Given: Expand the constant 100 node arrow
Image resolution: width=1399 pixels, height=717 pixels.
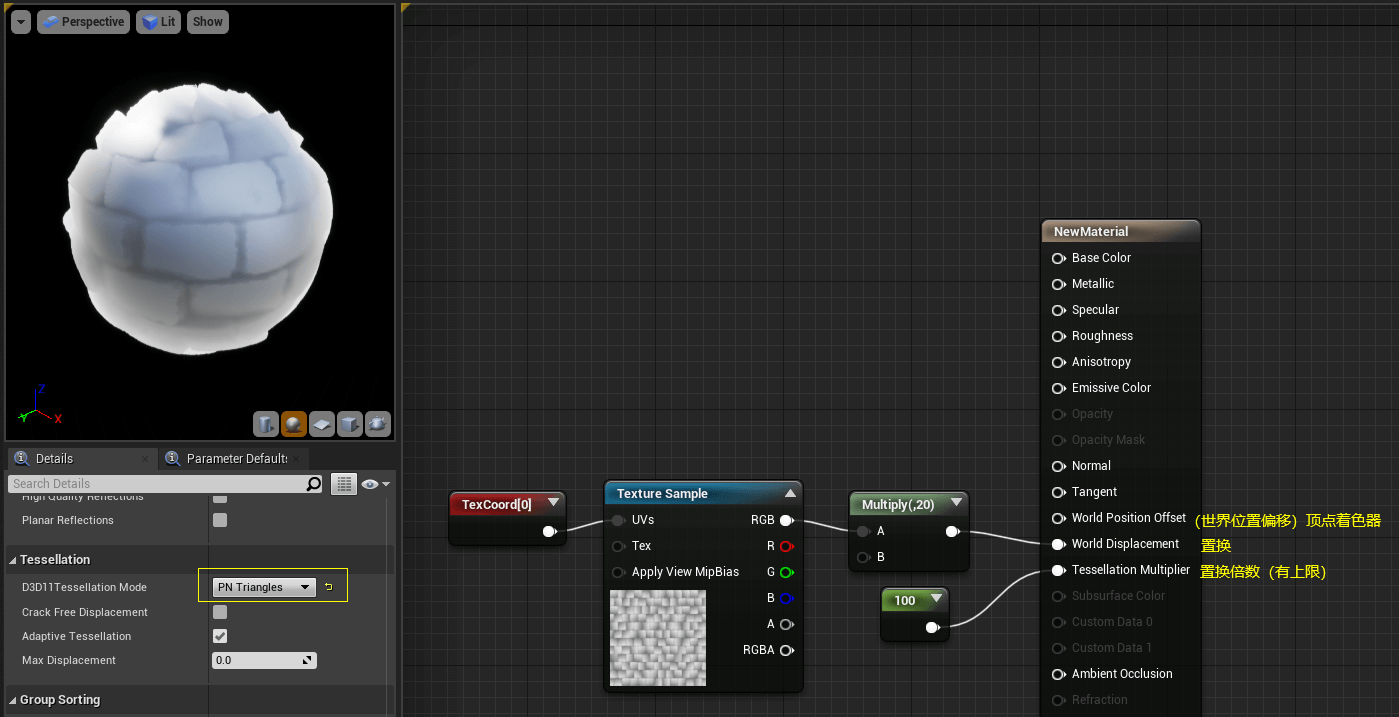Looking at the screenshot, I should 936,599.
